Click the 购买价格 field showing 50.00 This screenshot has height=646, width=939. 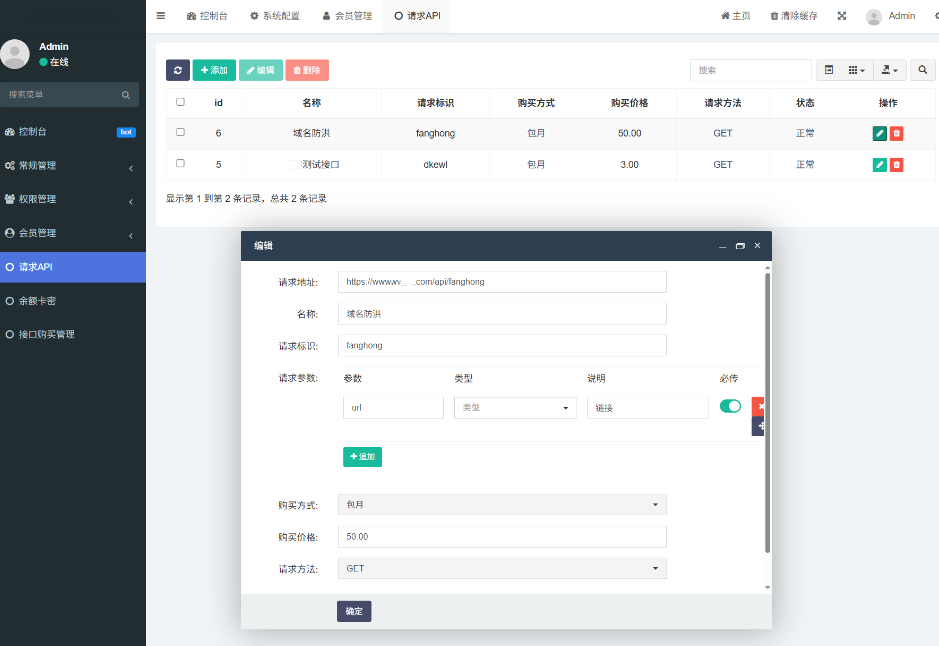[502, 536]
